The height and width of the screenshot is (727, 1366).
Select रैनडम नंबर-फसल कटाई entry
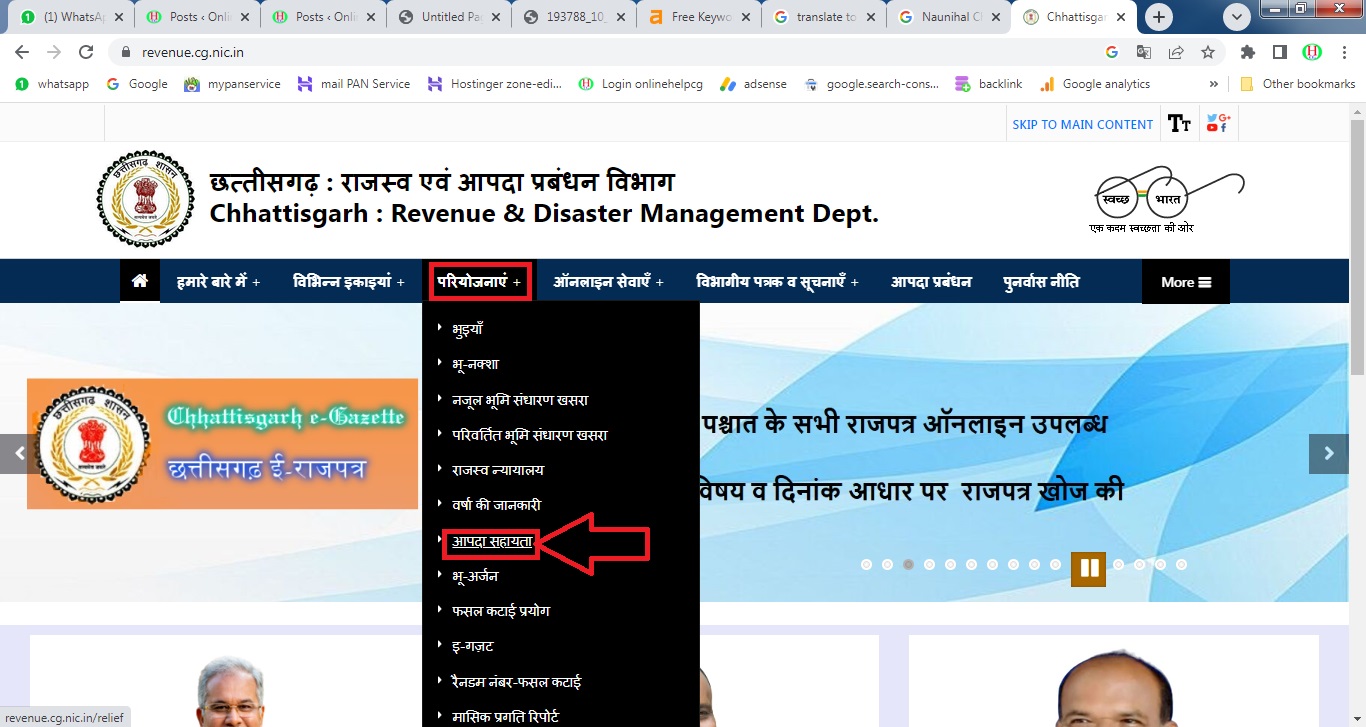(516, 682)
